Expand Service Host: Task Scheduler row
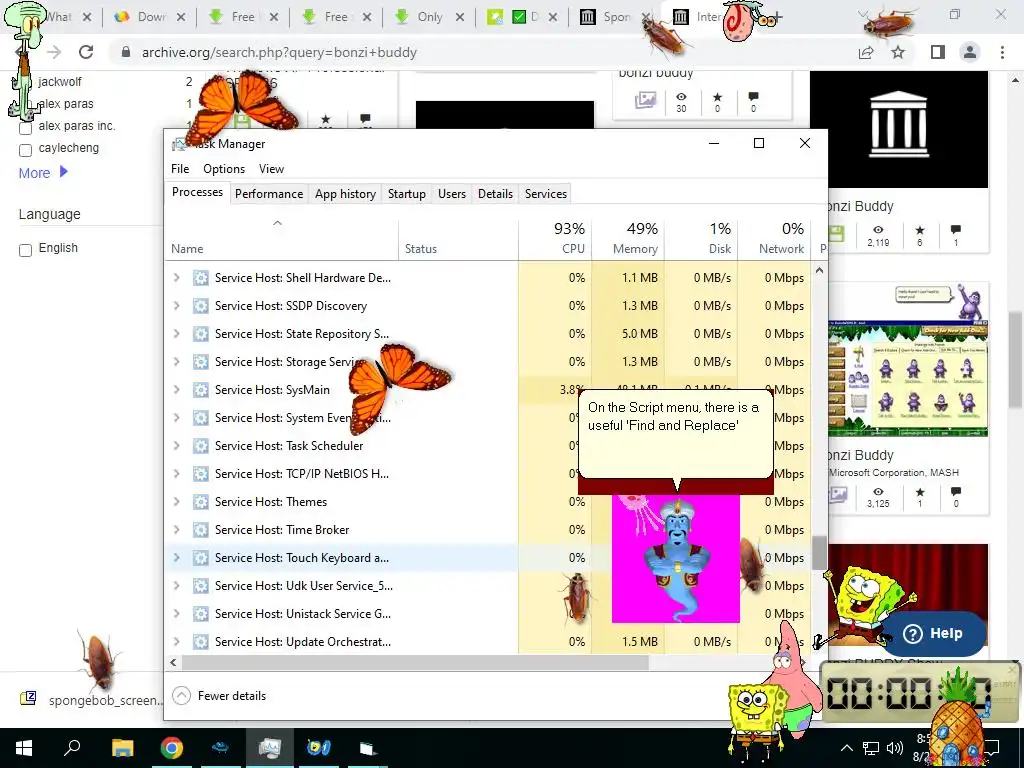The width and height of the screenshot is (1024, 768). click(x=176, y=445)
